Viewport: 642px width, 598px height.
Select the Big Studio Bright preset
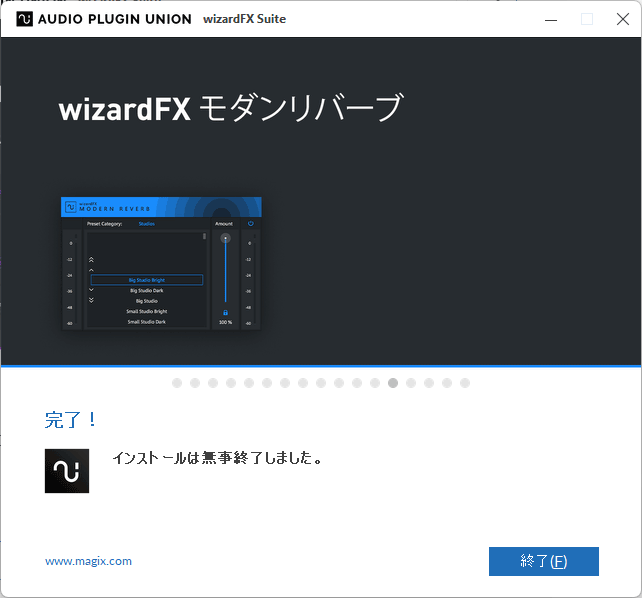click(x=147, y=280)
